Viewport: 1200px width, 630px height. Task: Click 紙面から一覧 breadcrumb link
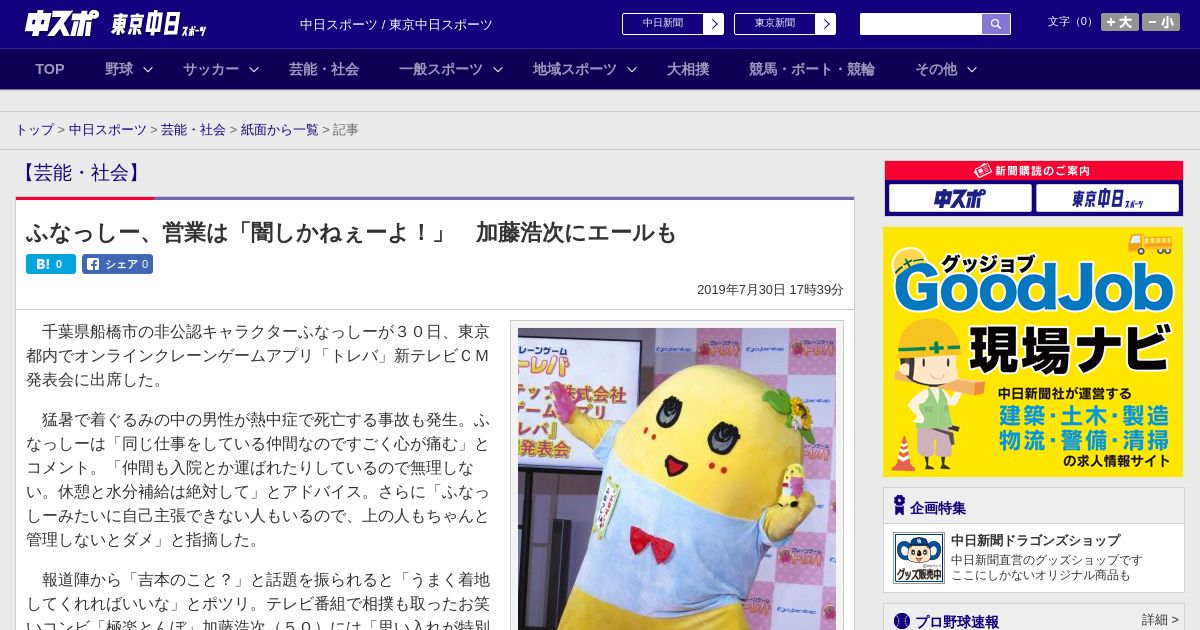click(x=279, y=130)
